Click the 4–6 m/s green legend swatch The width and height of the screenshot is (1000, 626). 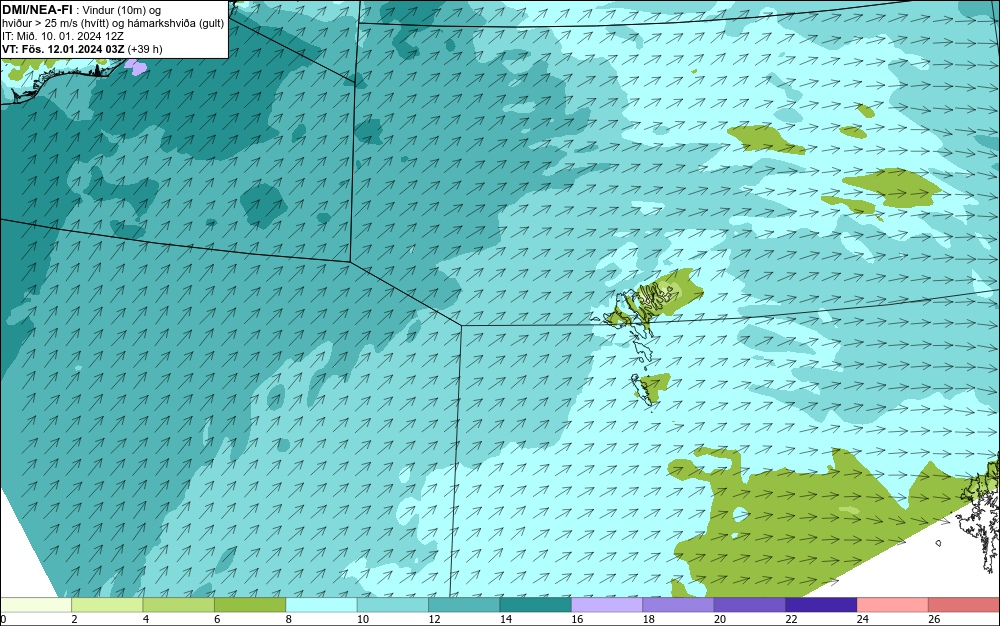[x=179, y=605]
